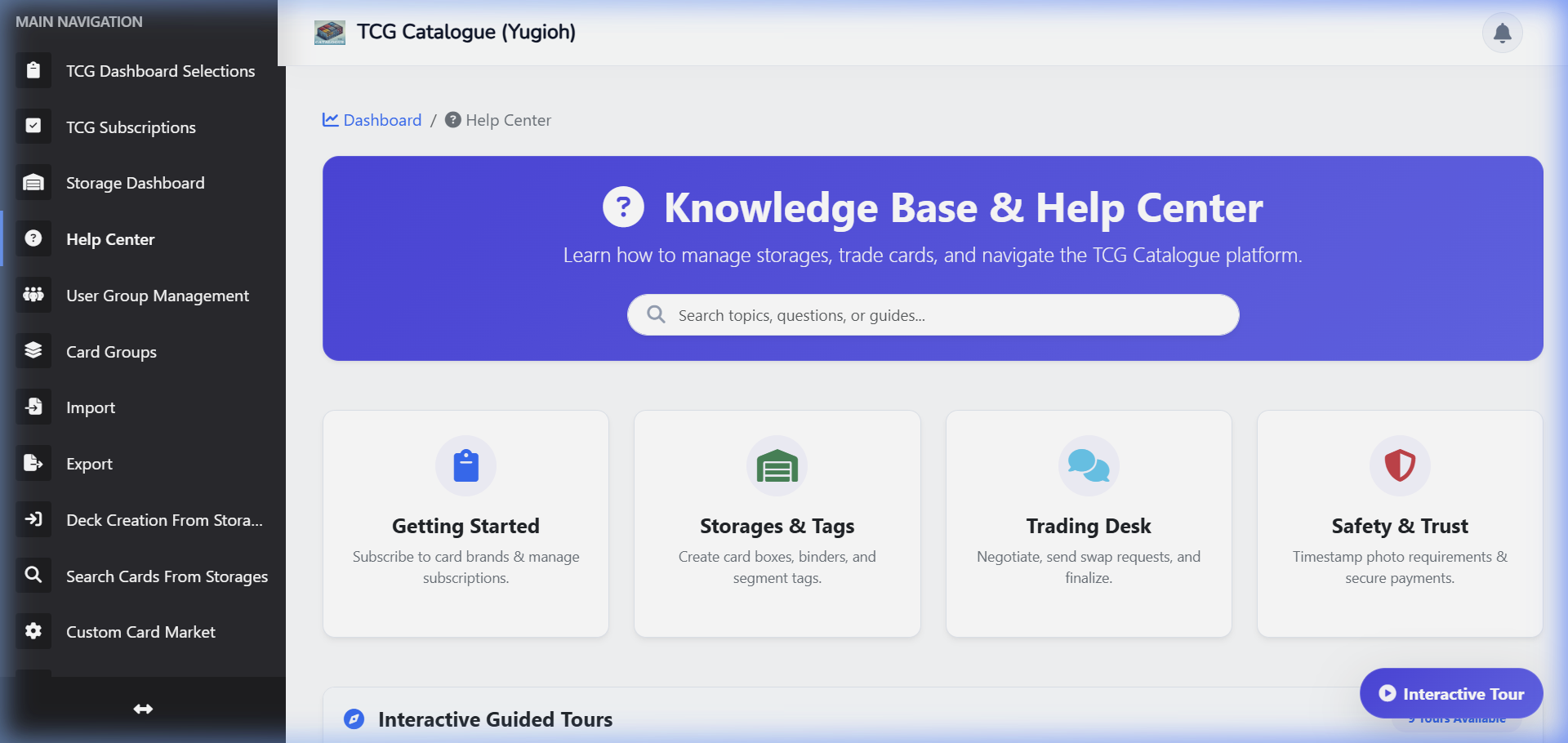Click the search magnifier icon in help search

pyautogui.click(x=656, y=314)
